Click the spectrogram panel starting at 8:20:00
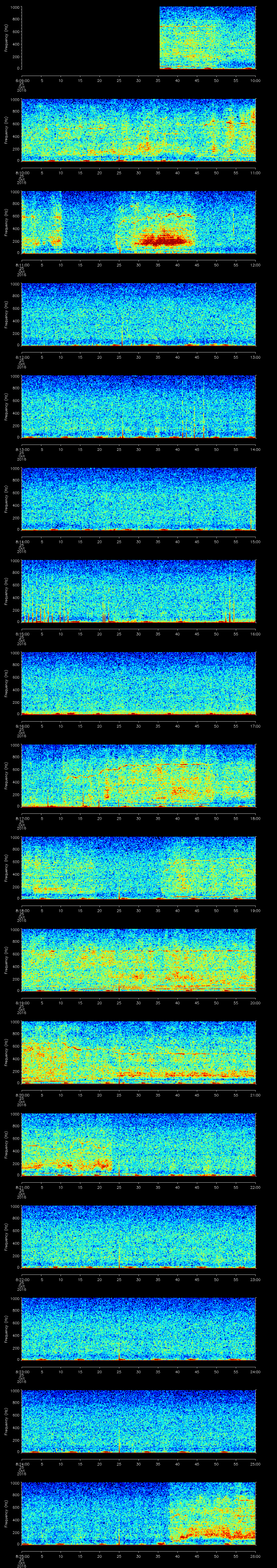The width and height of the screenshot is (277, 1568). point(139,1052)
